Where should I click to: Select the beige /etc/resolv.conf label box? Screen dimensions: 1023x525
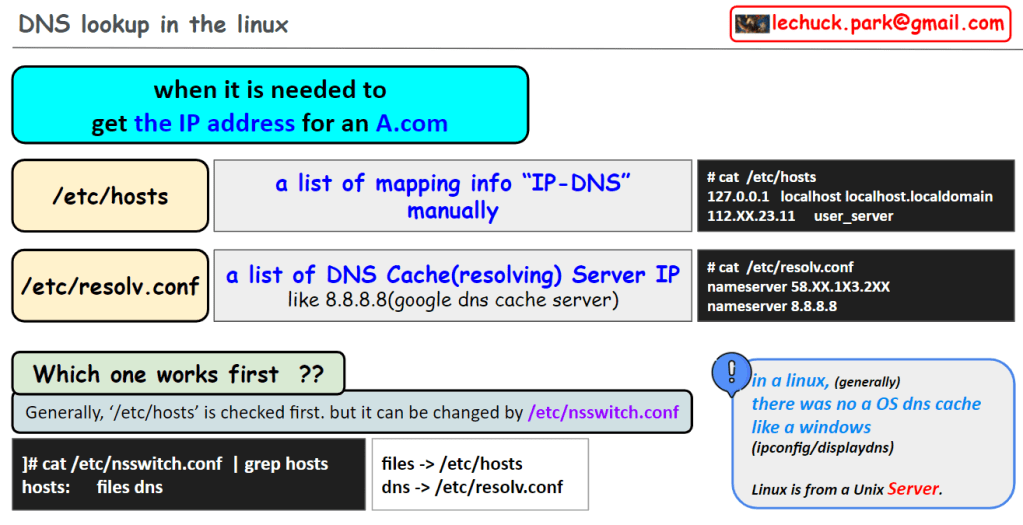click(110, 286)
